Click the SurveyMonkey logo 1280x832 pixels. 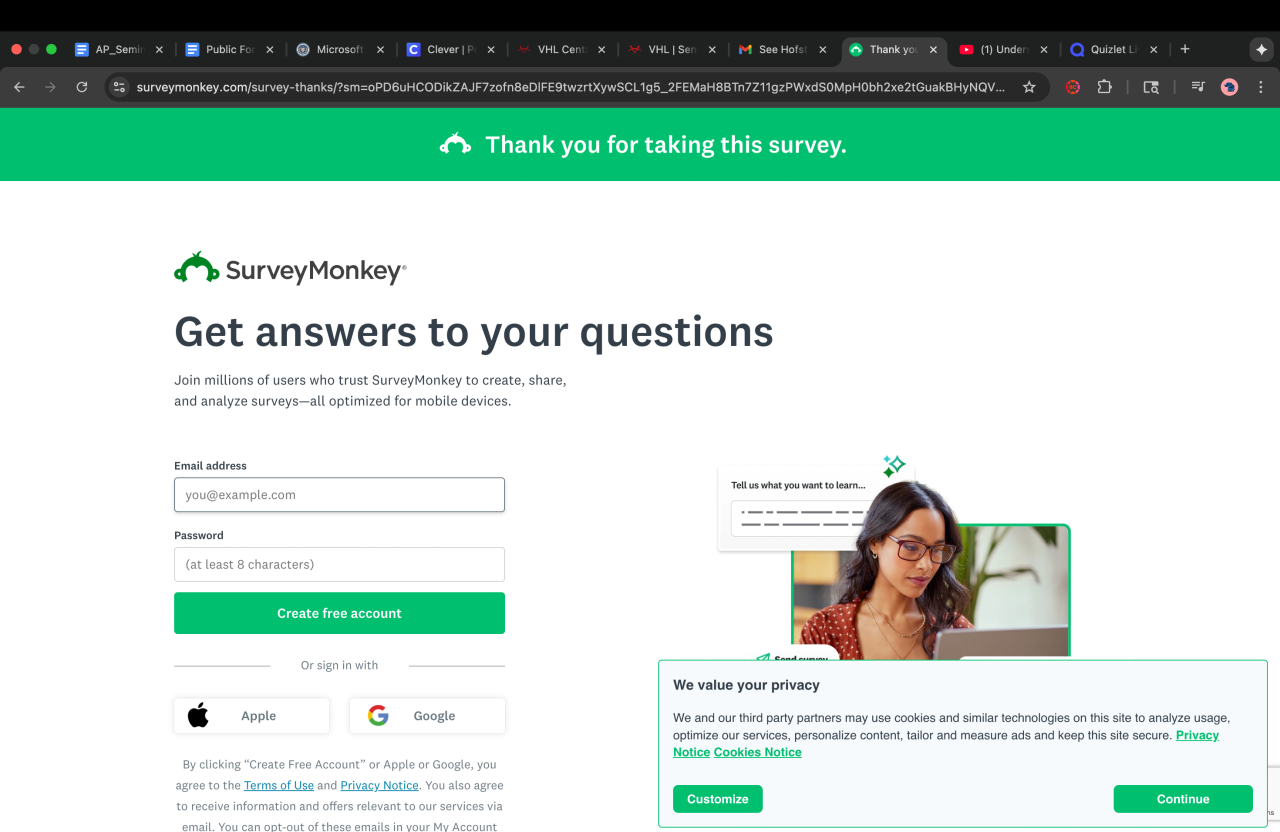(x=290, y=268)
